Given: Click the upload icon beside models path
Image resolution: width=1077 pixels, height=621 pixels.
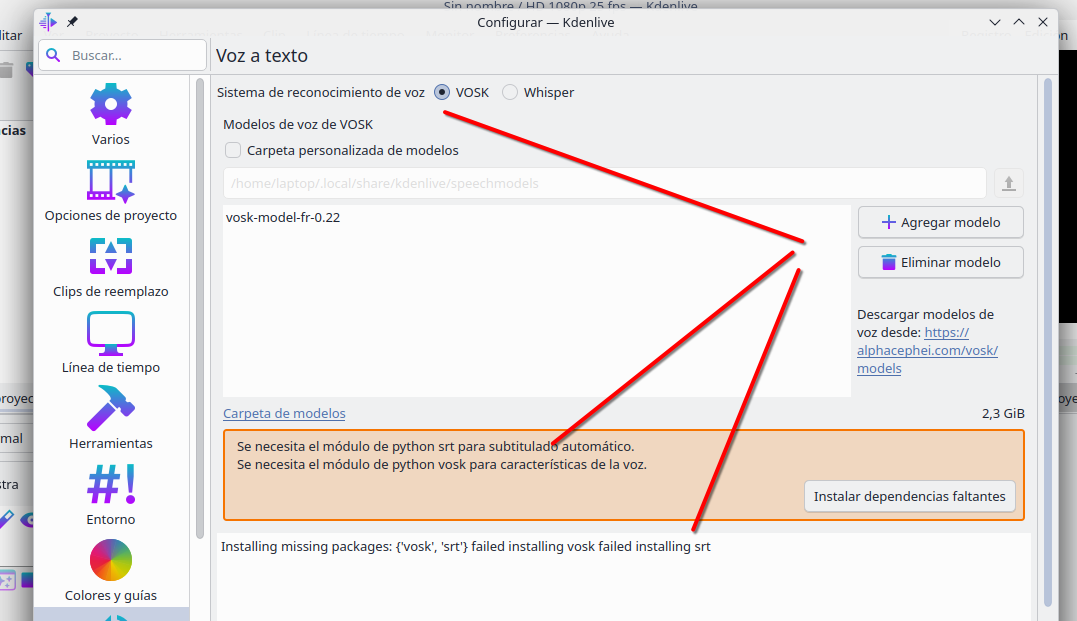Looking at the screenshot, I should tap(1008, 183).
